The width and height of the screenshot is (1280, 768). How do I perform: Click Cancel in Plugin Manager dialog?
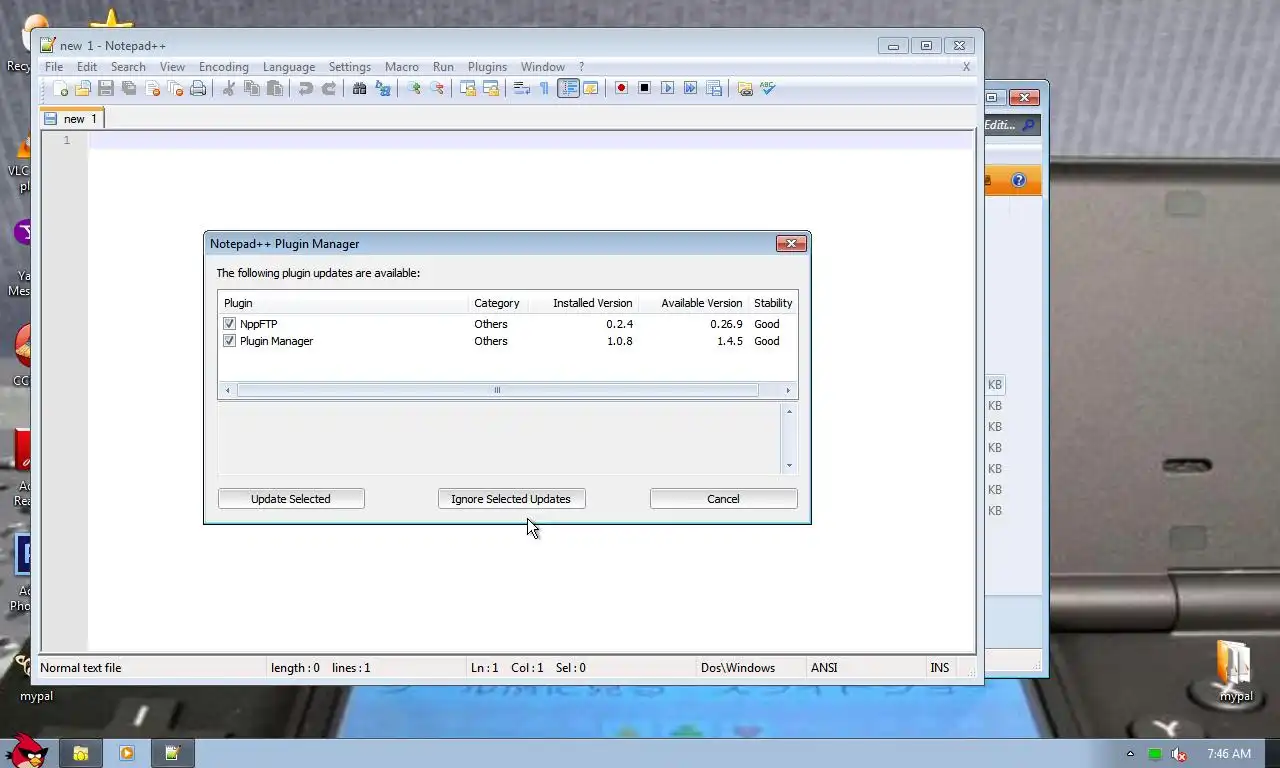(x=723, y=498)
